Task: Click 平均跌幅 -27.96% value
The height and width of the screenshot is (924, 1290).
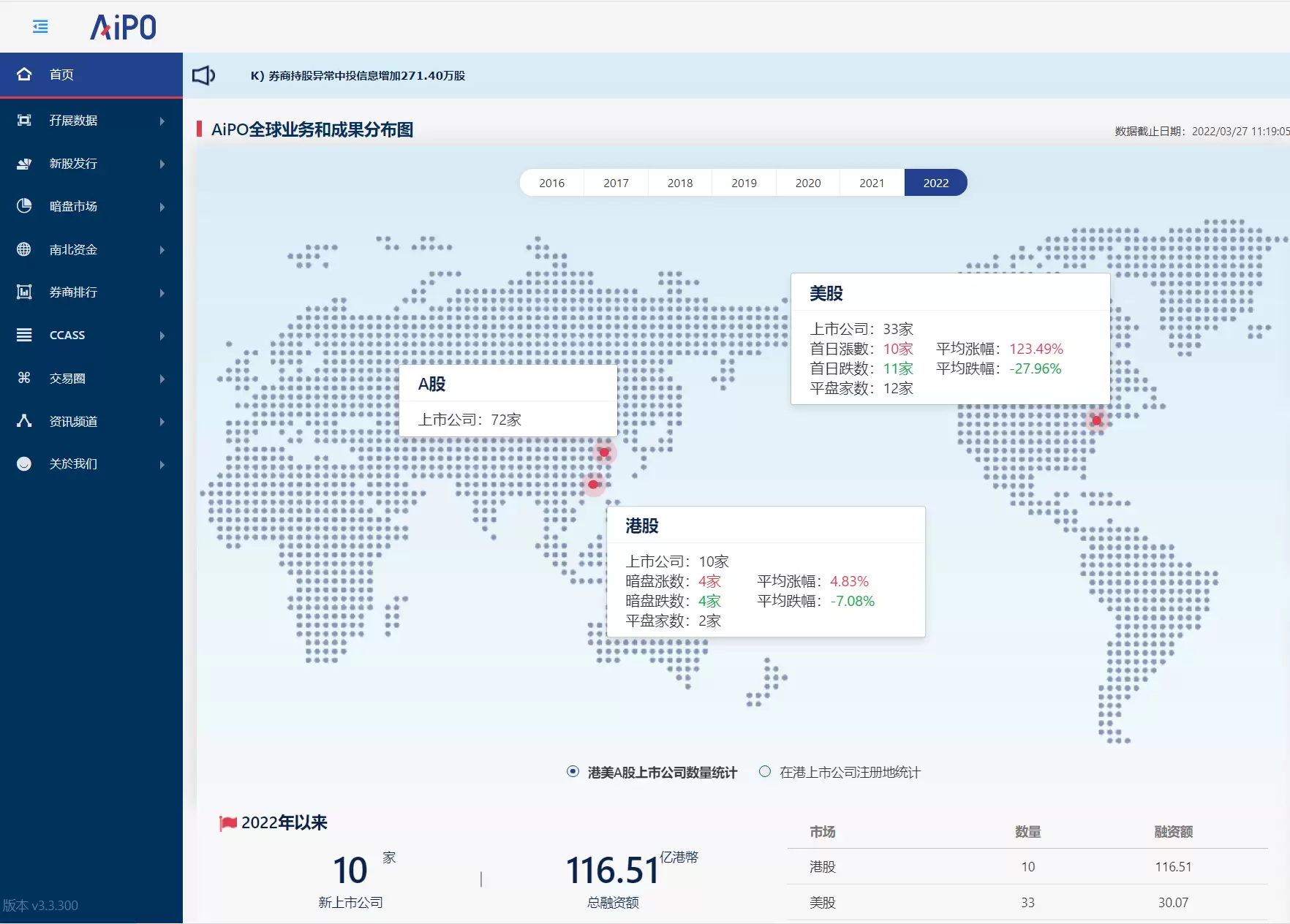Action: [x=1036, y=368]
